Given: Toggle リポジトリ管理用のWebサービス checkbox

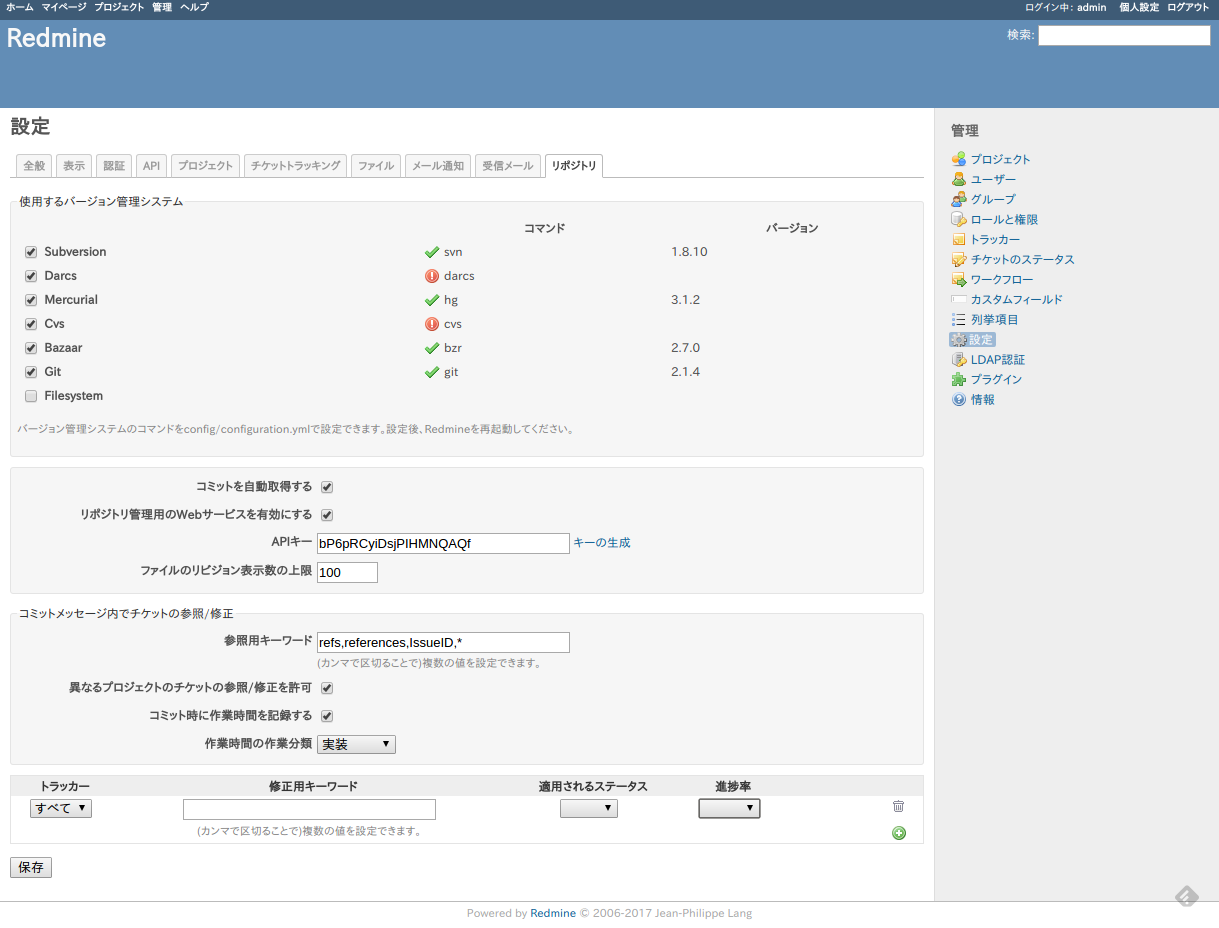Looking at the screenshot, I should click(x=327, y=515).
